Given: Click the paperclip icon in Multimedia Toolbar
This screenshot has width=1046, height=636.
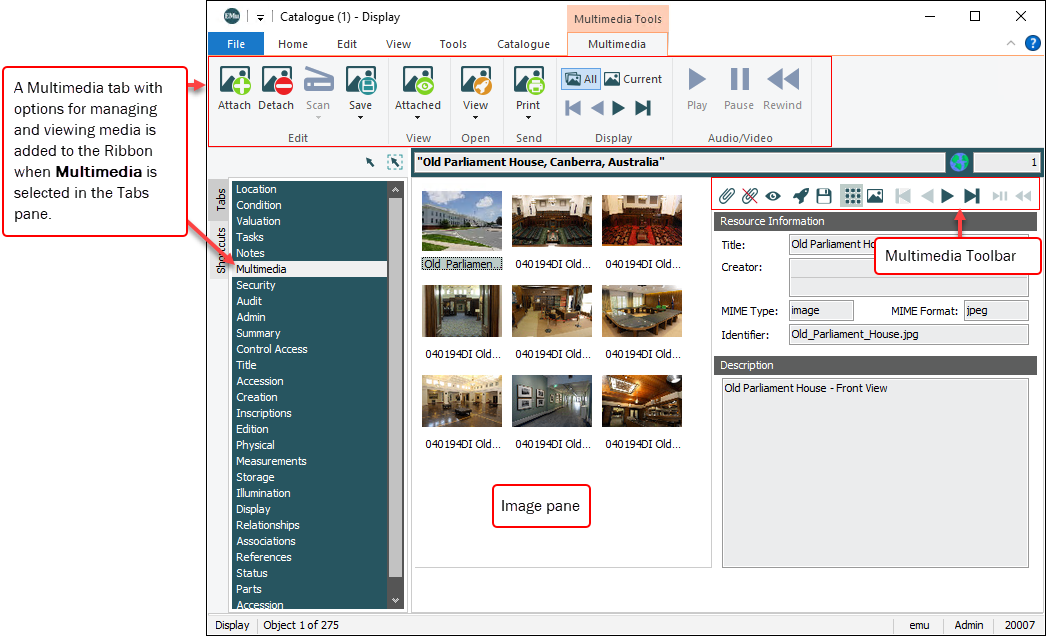Looking at the screenshot, I should 727,196.
